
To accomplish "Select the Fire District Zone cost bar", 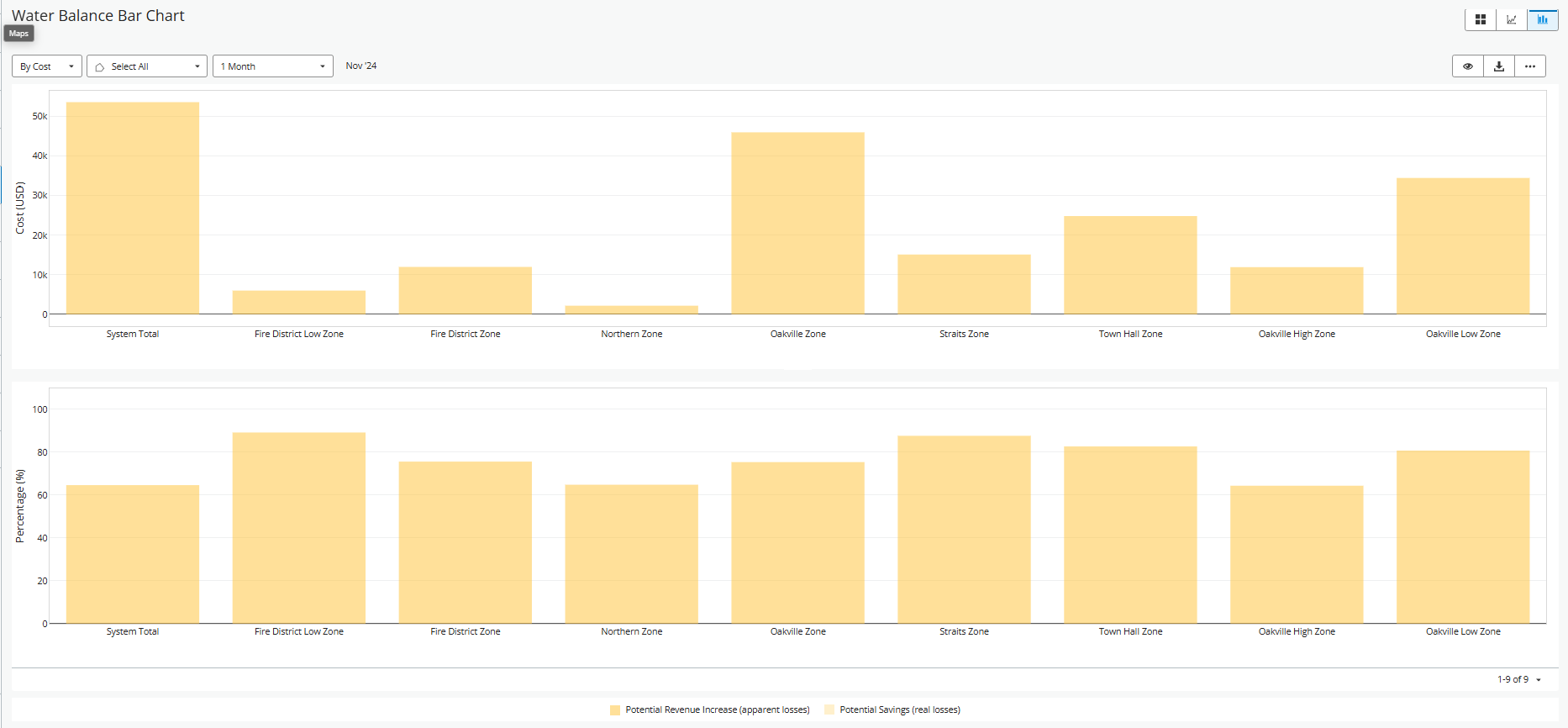I will coord(466,291).
